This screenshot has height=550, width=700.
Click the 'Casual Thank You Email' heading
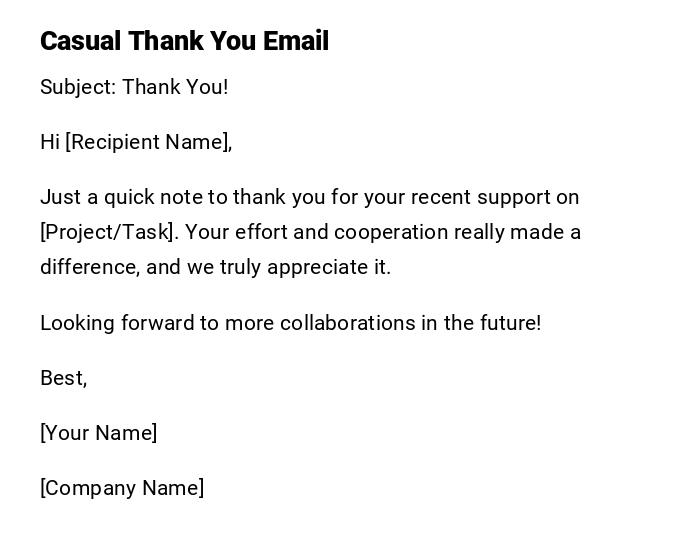pos(184,41)
